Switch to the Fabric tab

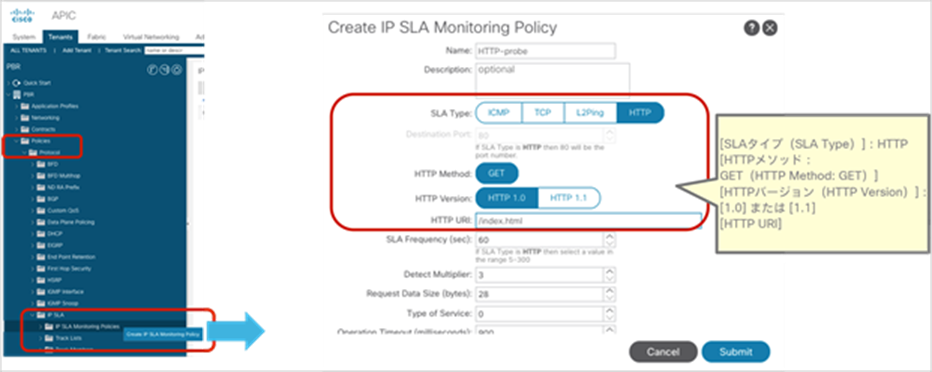pyautogui.click(x=96, y=37)
